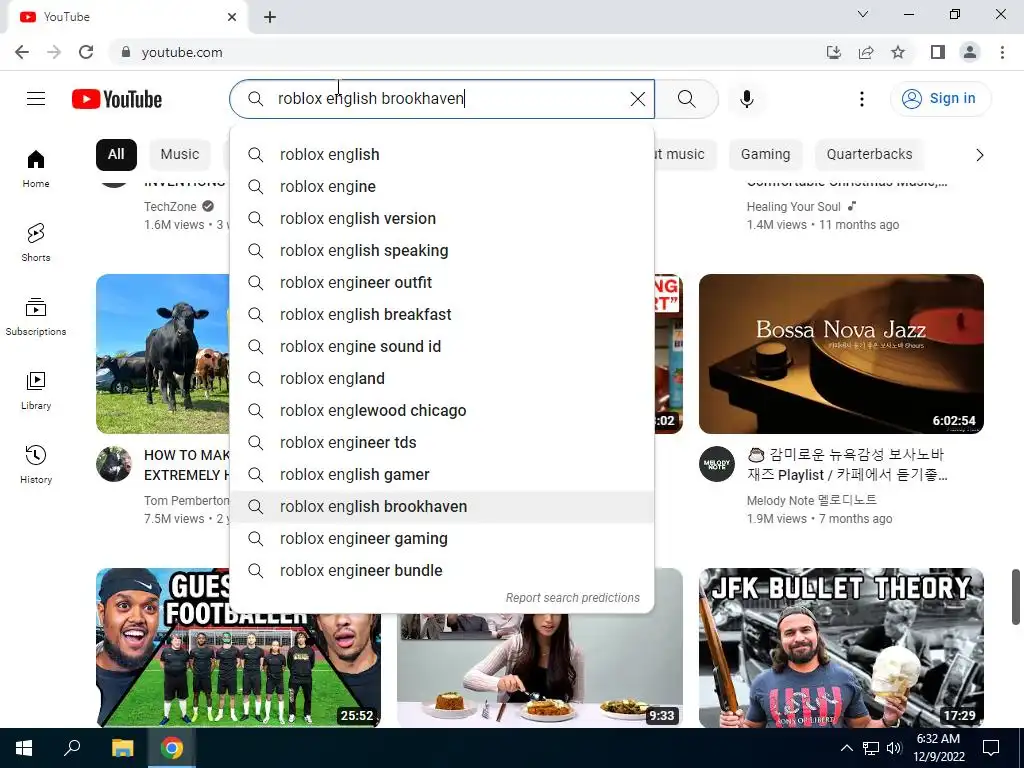Open File Explorer from the taskbar
This screenshot has height=768, width=1024.
coord(122,748)
